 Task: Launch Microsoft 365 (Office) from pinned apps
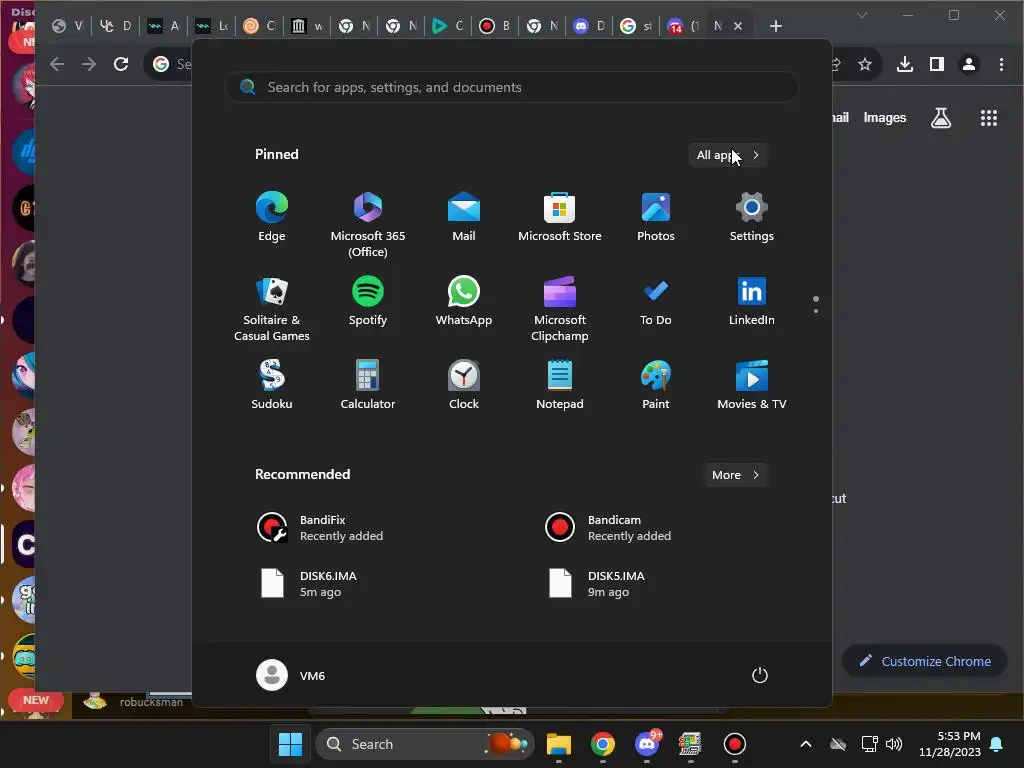point(368,224)
